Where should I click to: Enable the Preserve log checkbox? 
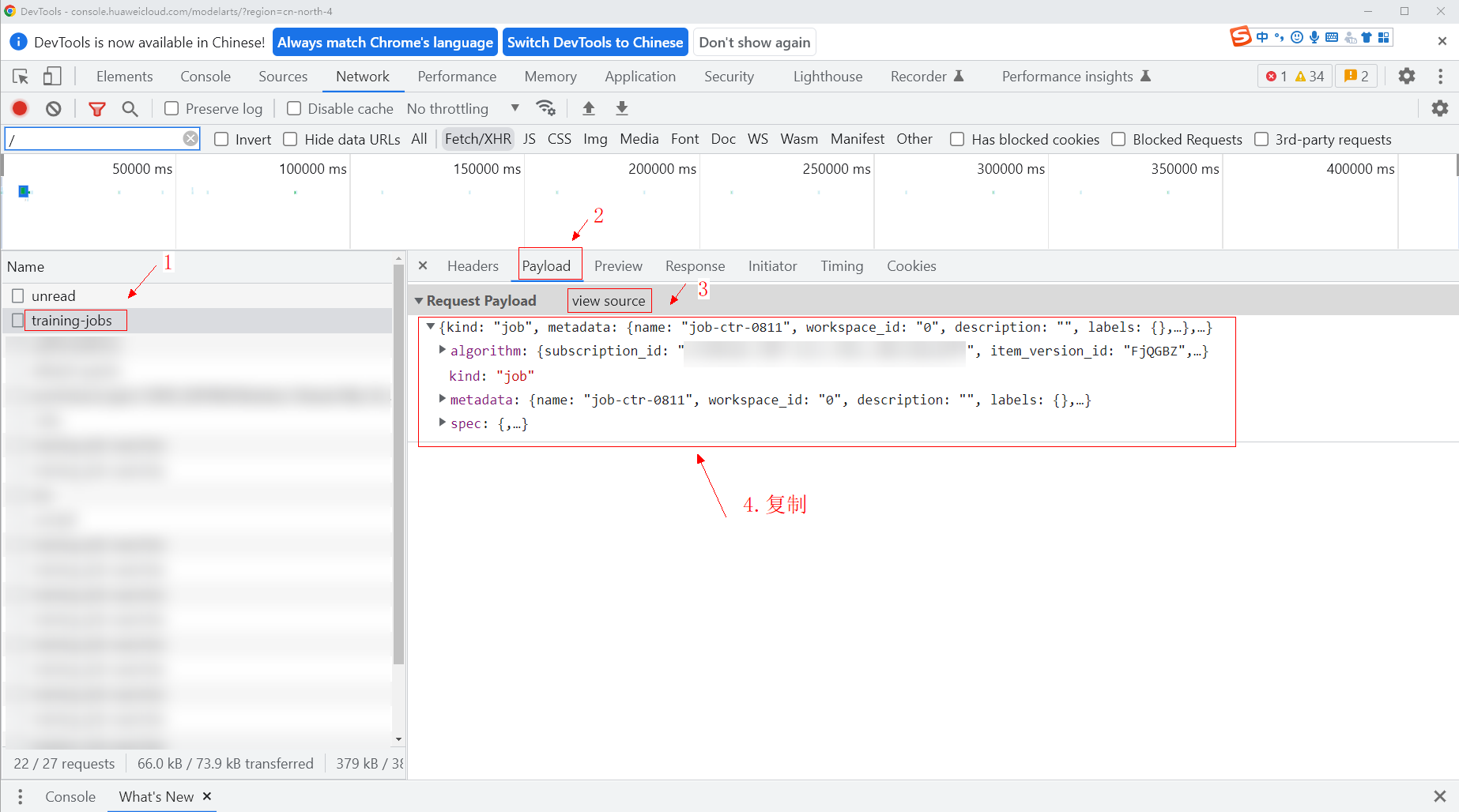[x=172, y=108]
